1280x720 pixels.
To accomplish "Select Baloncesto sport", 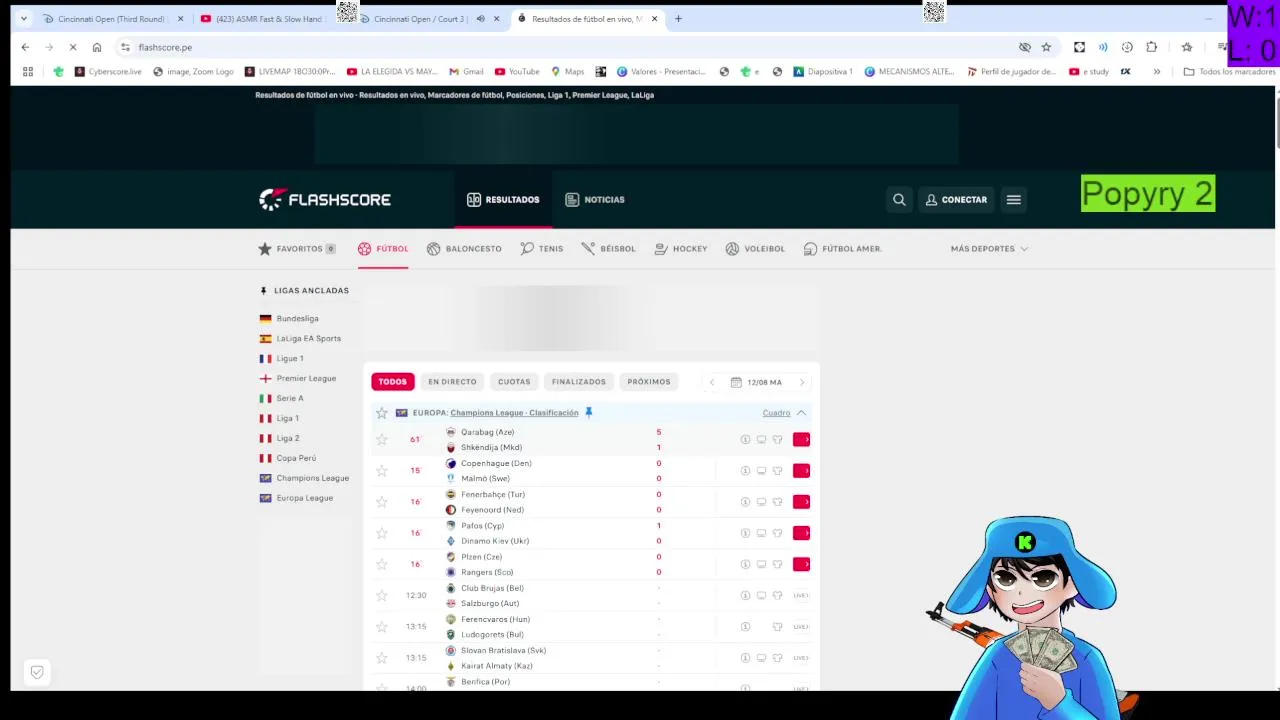I will click(464, 249).
